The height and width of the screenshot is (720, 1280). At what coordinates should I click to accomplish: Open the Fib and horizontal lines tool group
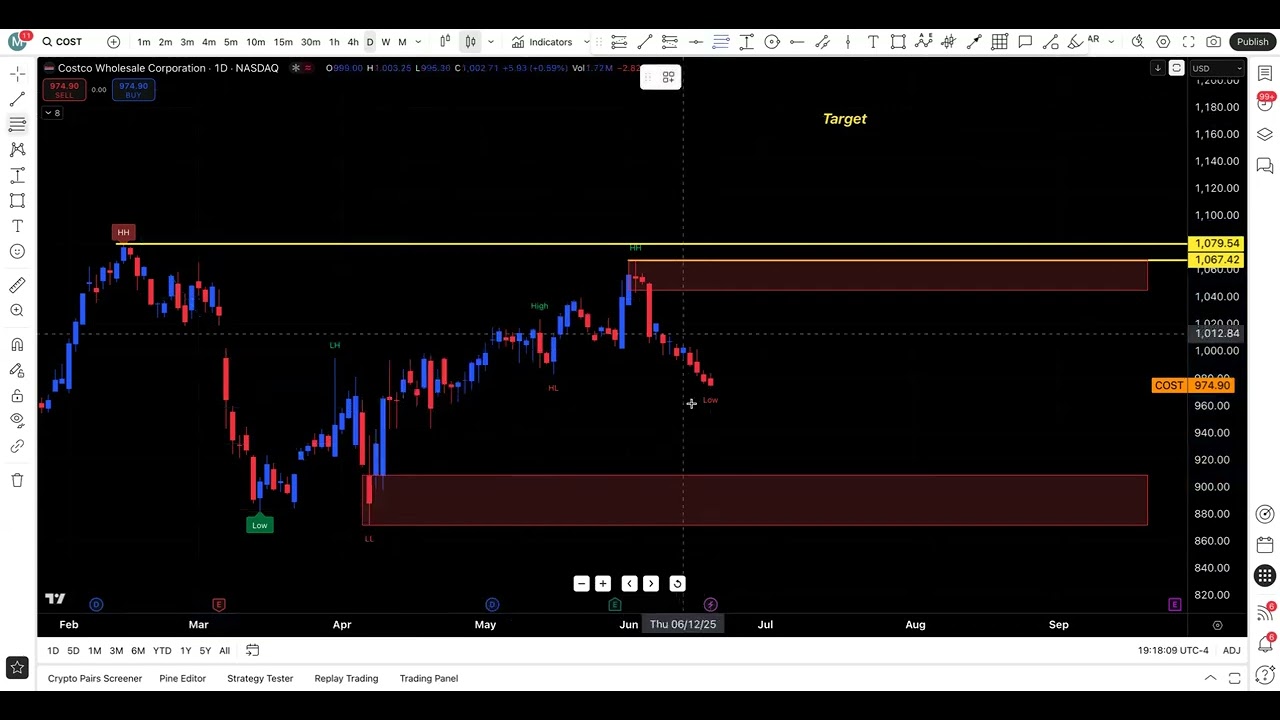[x=17, y=124]
